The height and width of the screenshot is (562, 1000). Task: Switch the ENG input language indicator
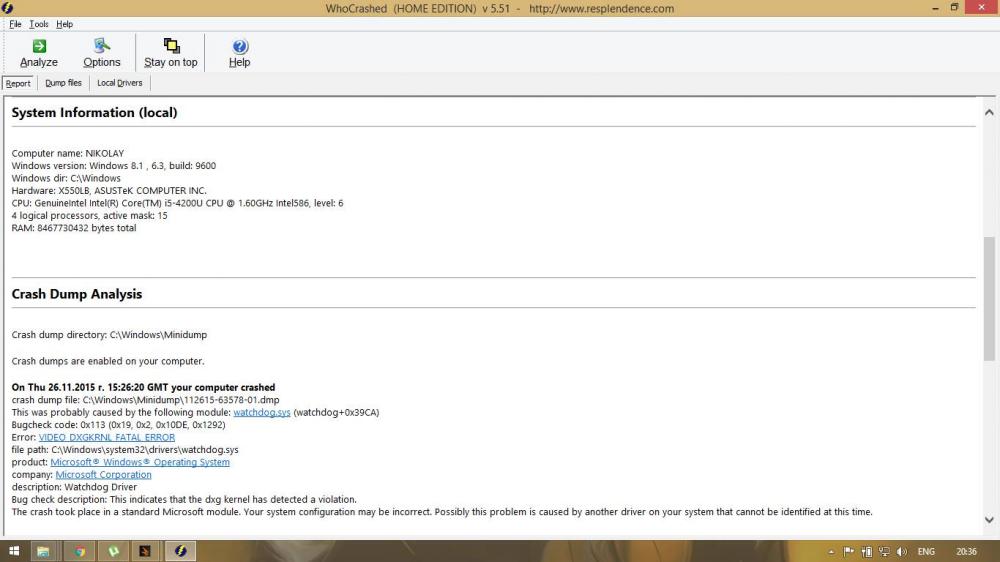pyautogui.click(x=926, y=552)
